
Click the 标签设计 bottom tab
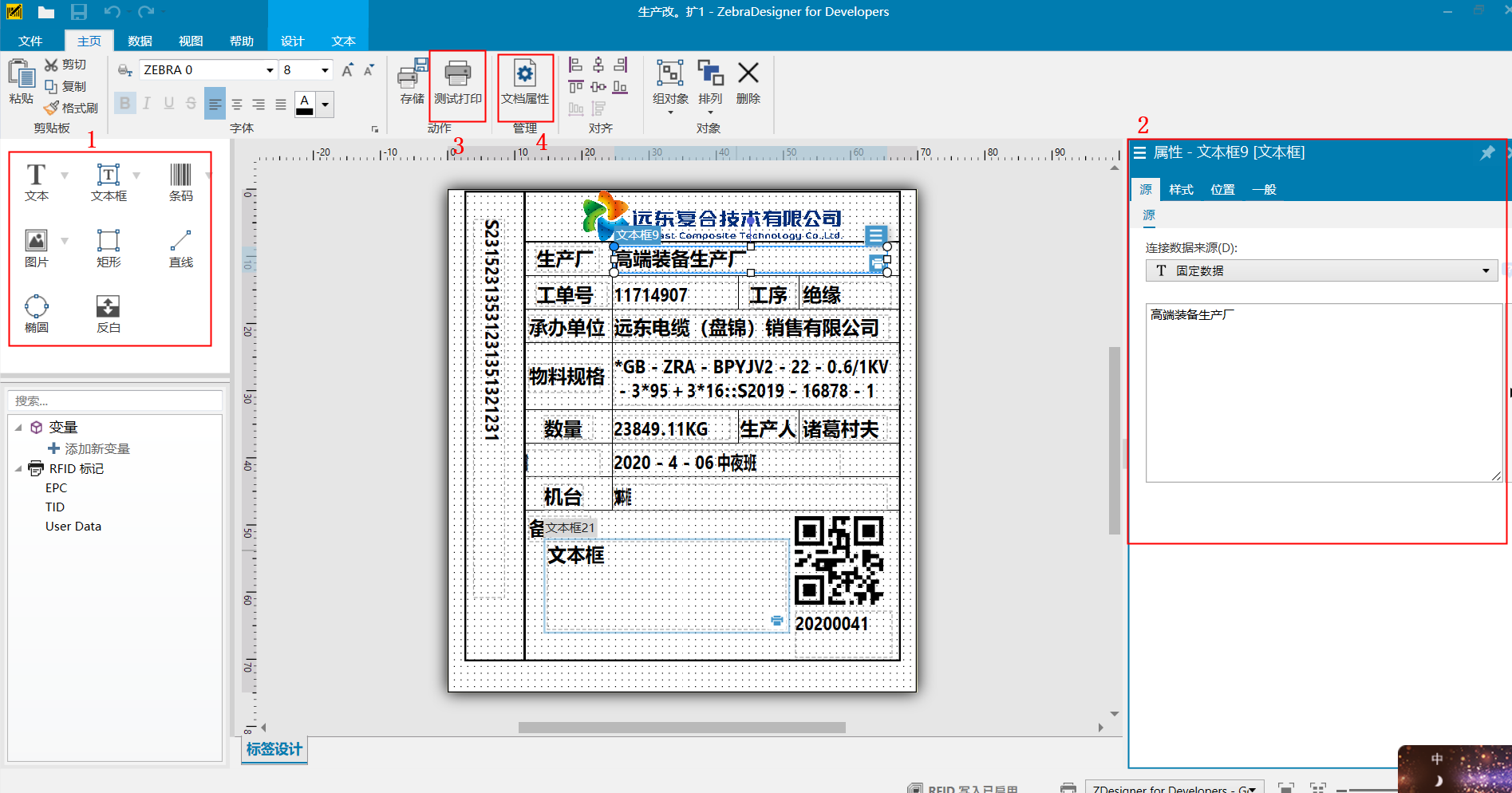tap(274, 749)
